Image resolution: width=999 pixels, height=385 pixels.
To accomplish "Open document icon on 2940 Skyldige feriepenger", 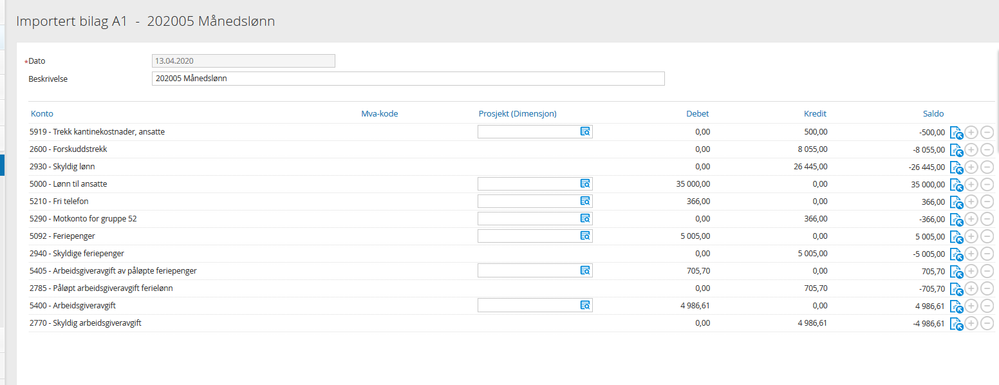I will [x=956, y=254].
